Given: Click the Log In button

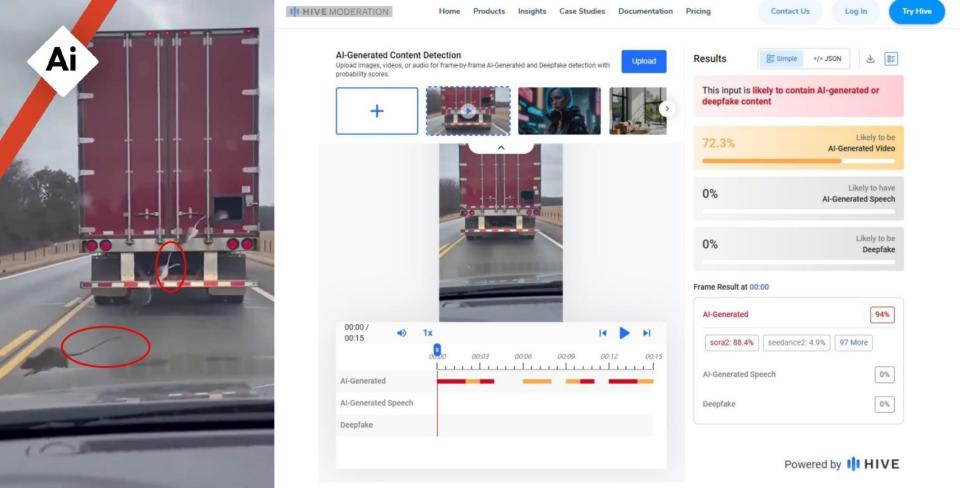Looking at the screenshot, I should 856,11.
